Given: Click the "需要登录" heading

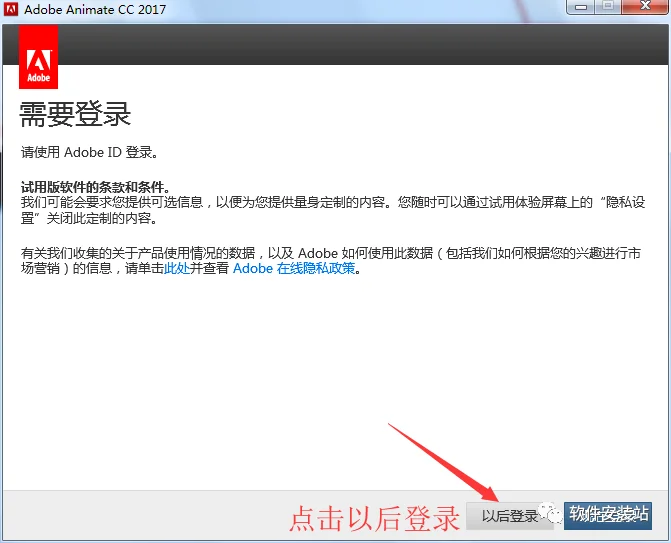Looking at the screenshot, I should point(75,114).
